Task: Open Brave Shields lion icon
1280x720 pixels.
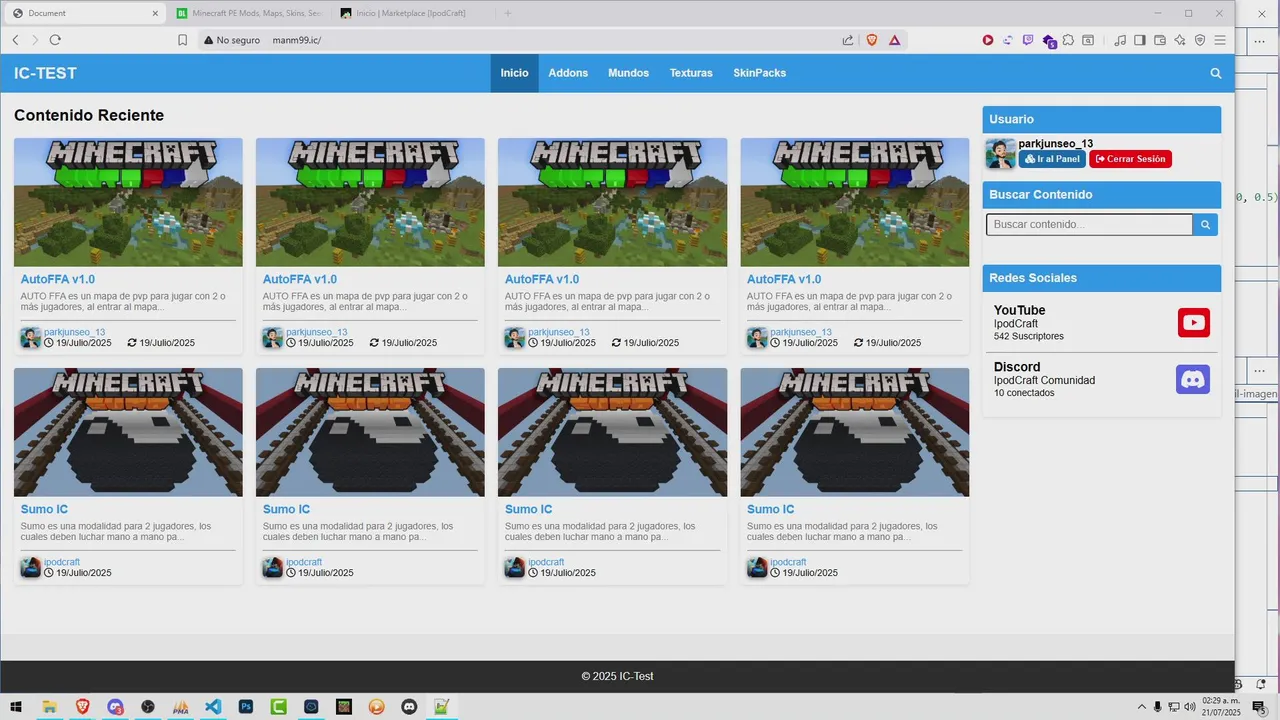Action: [871, 40]
